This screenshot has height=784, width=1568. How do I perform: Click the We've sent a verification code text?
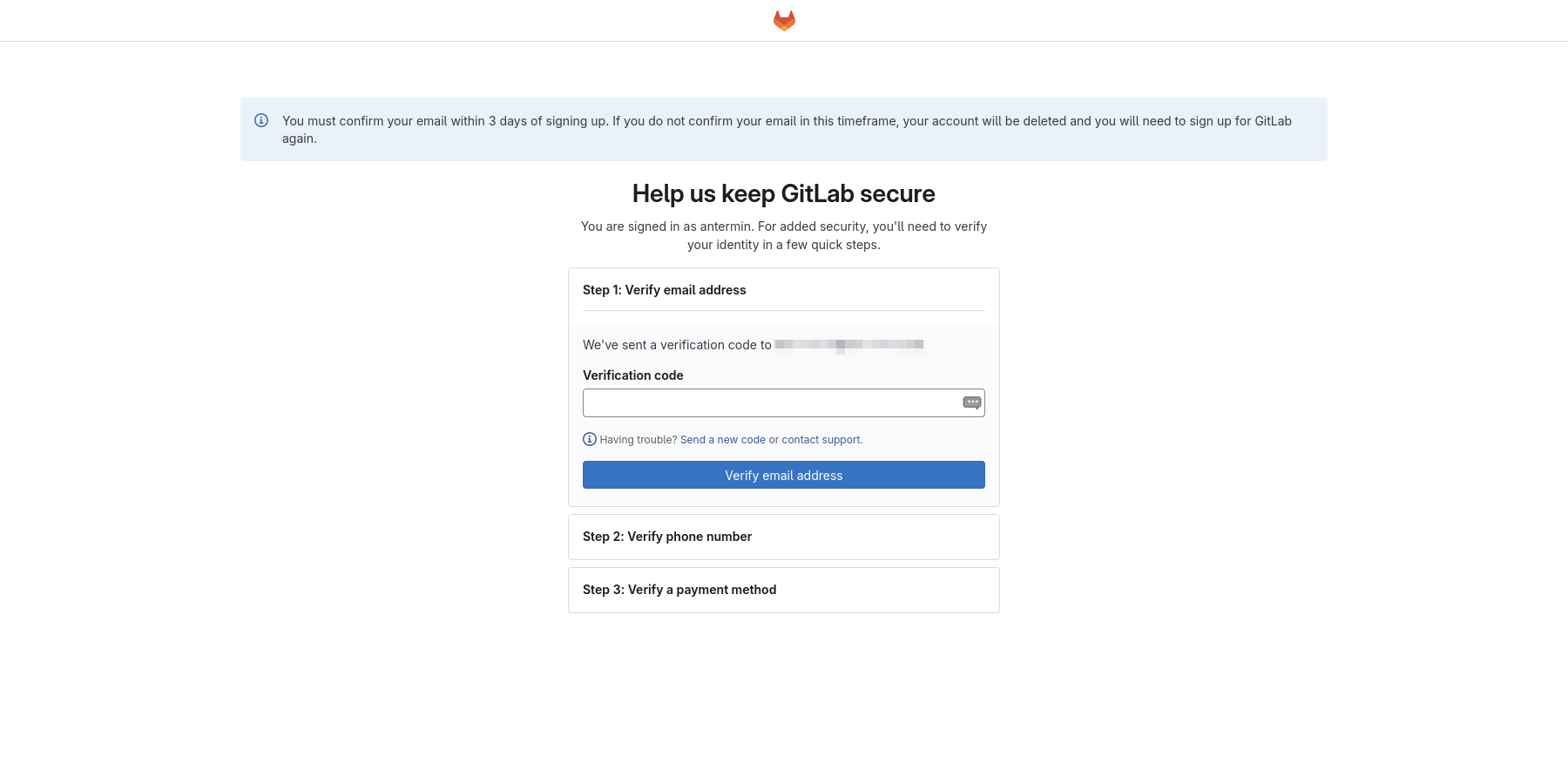pyautogui.click(x=677, y=345)
